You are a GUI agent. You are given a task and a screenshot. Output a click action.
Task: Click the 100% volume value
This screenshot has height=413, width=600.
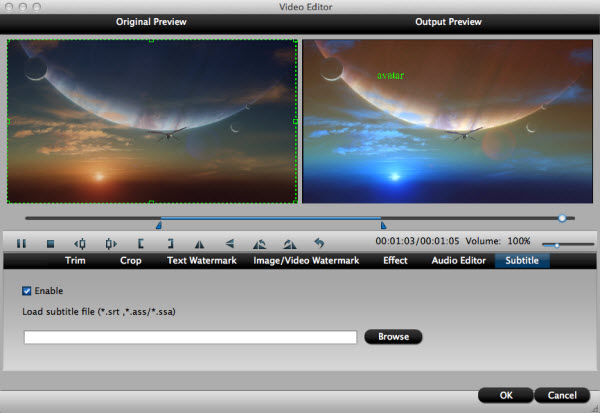518,241
